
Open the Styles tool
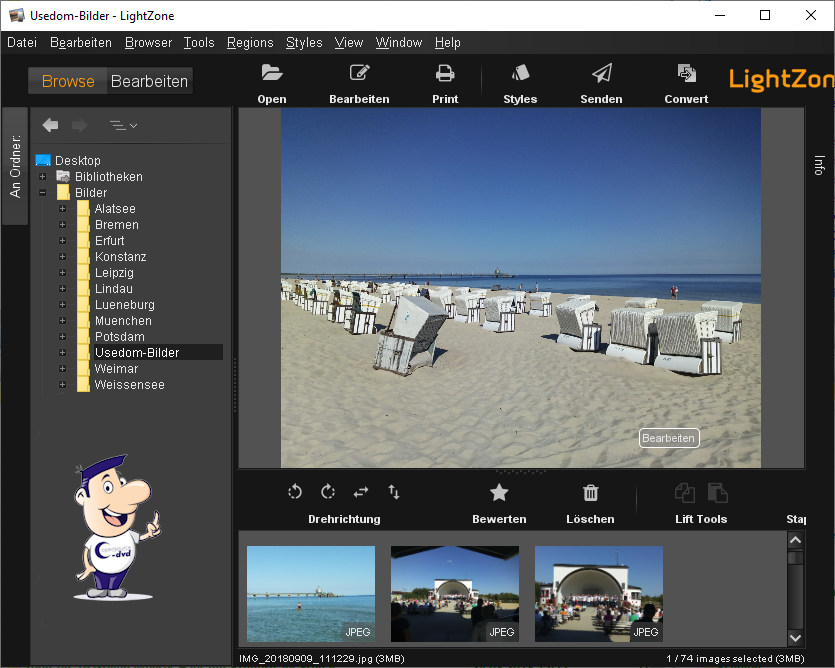click(x=519, y=73)
